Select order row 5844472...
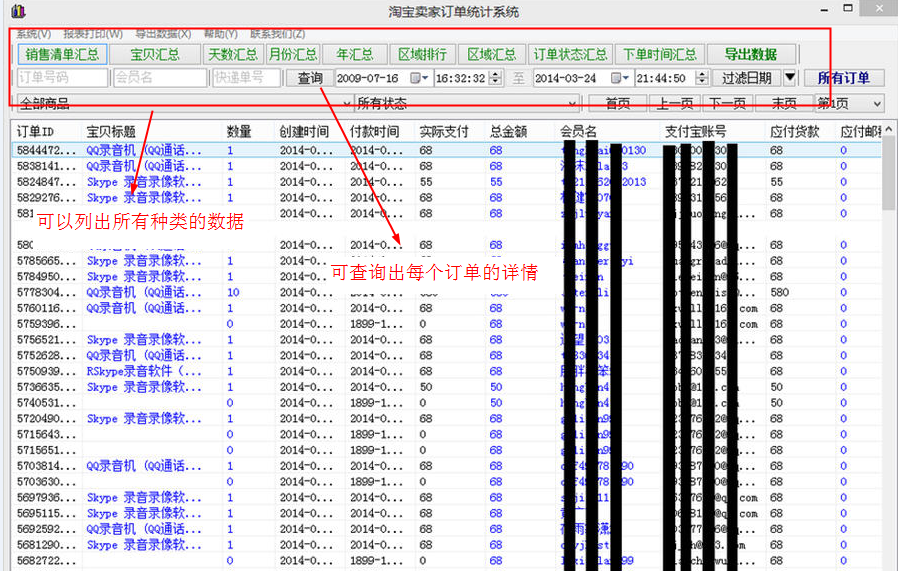The width and height of the screenshot is (898, 571). [447, 150]
